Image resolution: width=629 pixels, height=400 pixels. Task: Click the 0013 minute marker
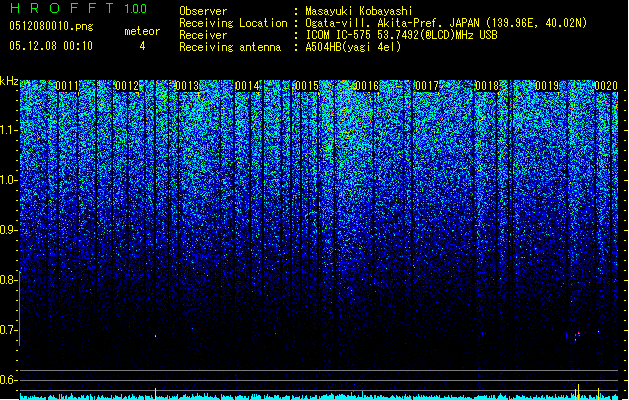coord(187,86)
